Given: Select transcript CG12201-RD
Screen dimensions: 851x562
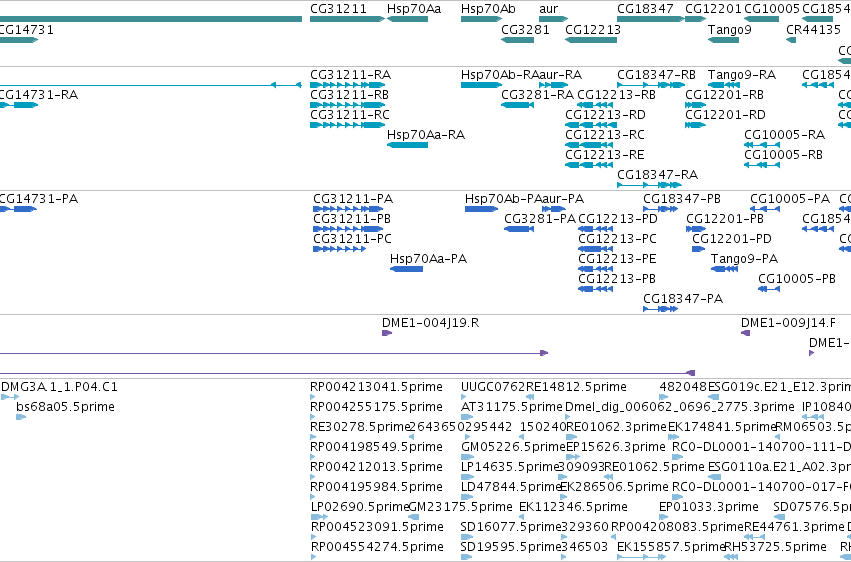Looking at the screenshot, I should click(x=696, y=125).
